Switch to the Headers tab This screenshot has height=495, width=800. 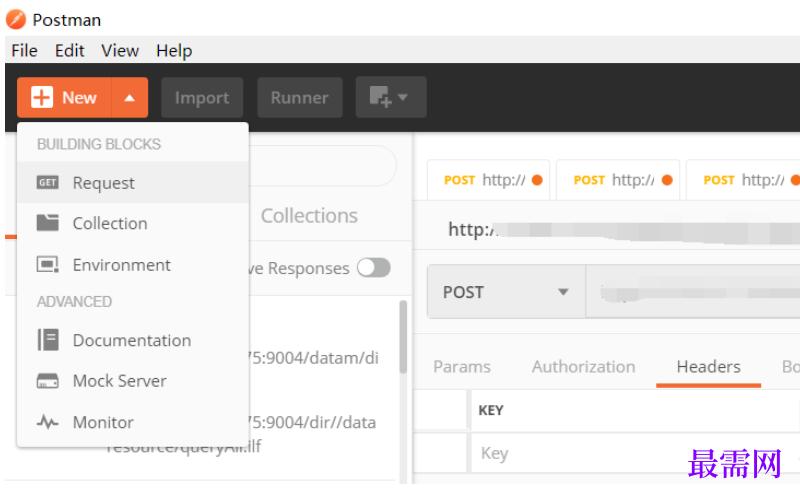tap(709, 366)
